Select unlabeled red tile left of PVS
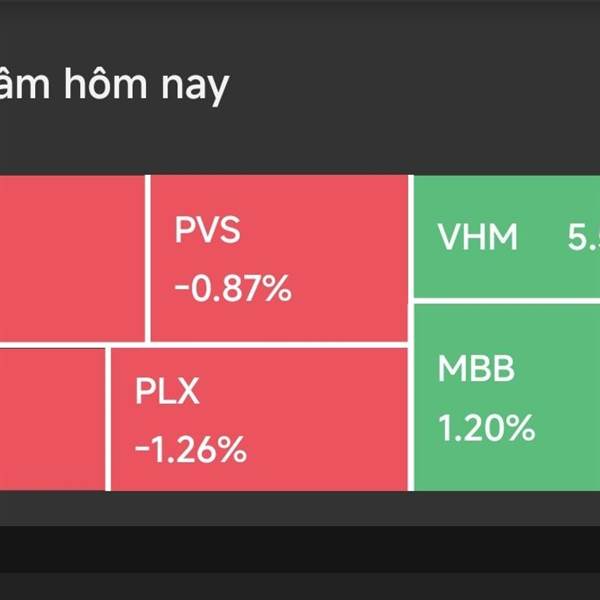Image resolution: width=600 pixels, height=600 pixels. tap(72, 258)
